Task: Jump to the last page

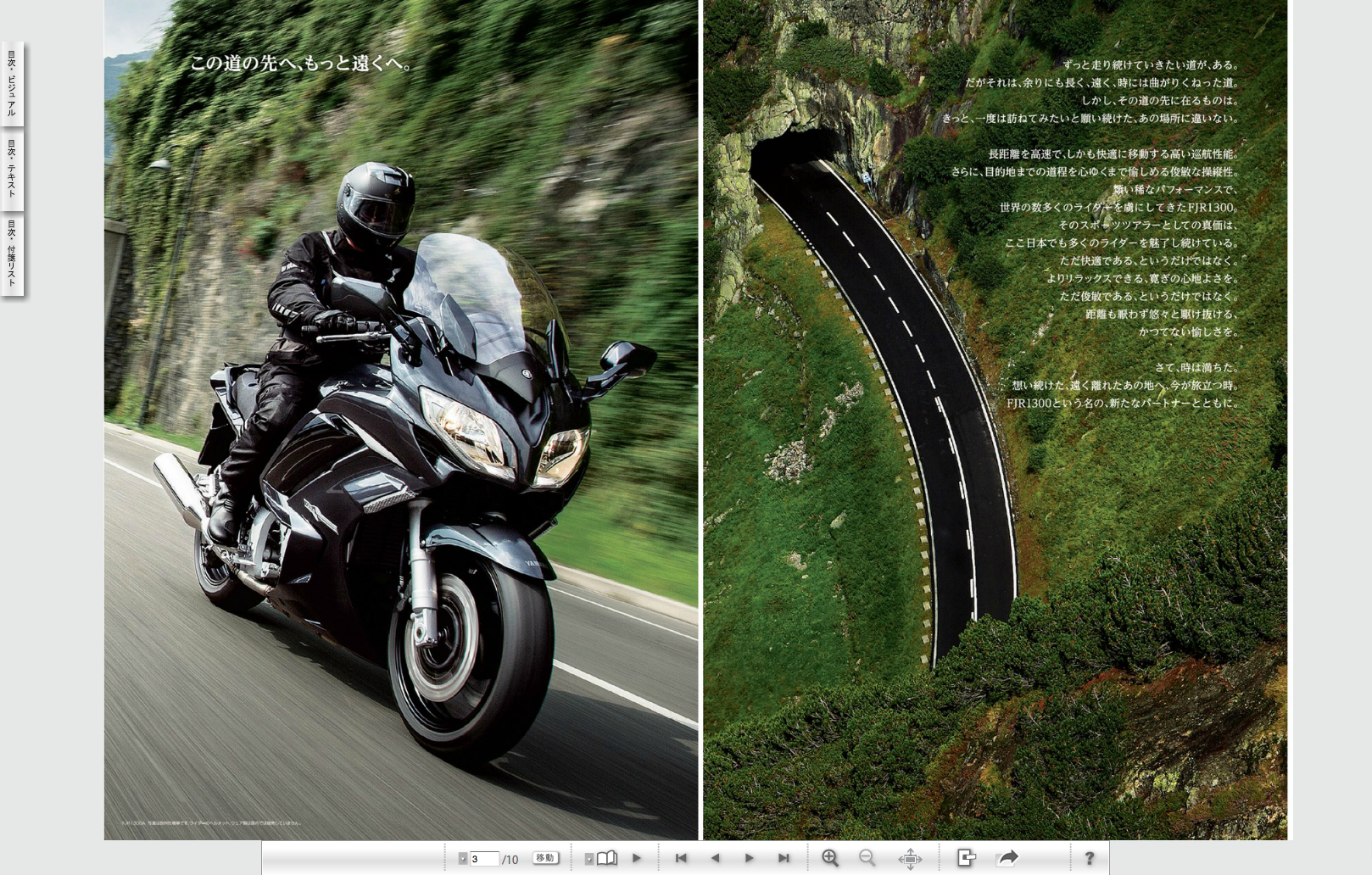Action: (x=784, y=858)
